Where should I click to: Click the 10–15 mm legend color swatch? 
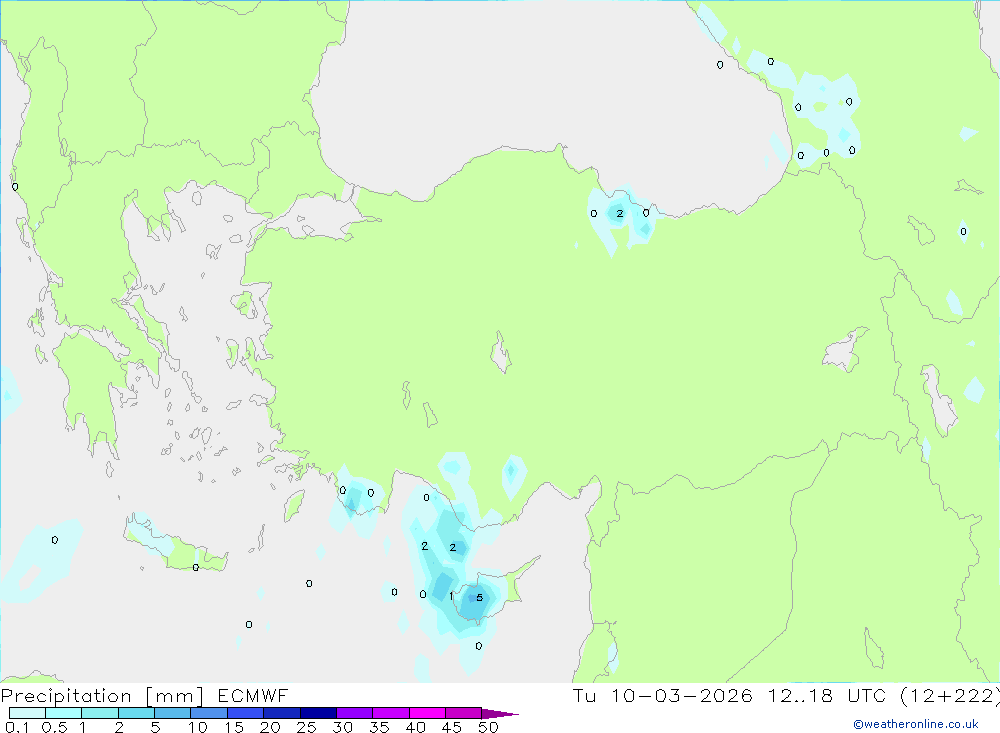(x=209, y=713)
